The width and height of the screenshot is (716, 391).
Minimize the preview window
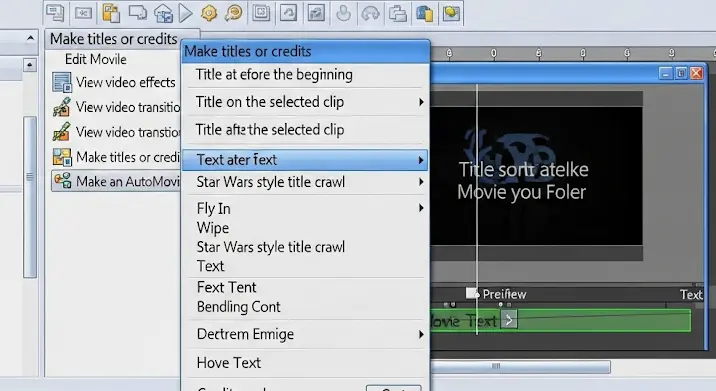(x=666, y=73)
